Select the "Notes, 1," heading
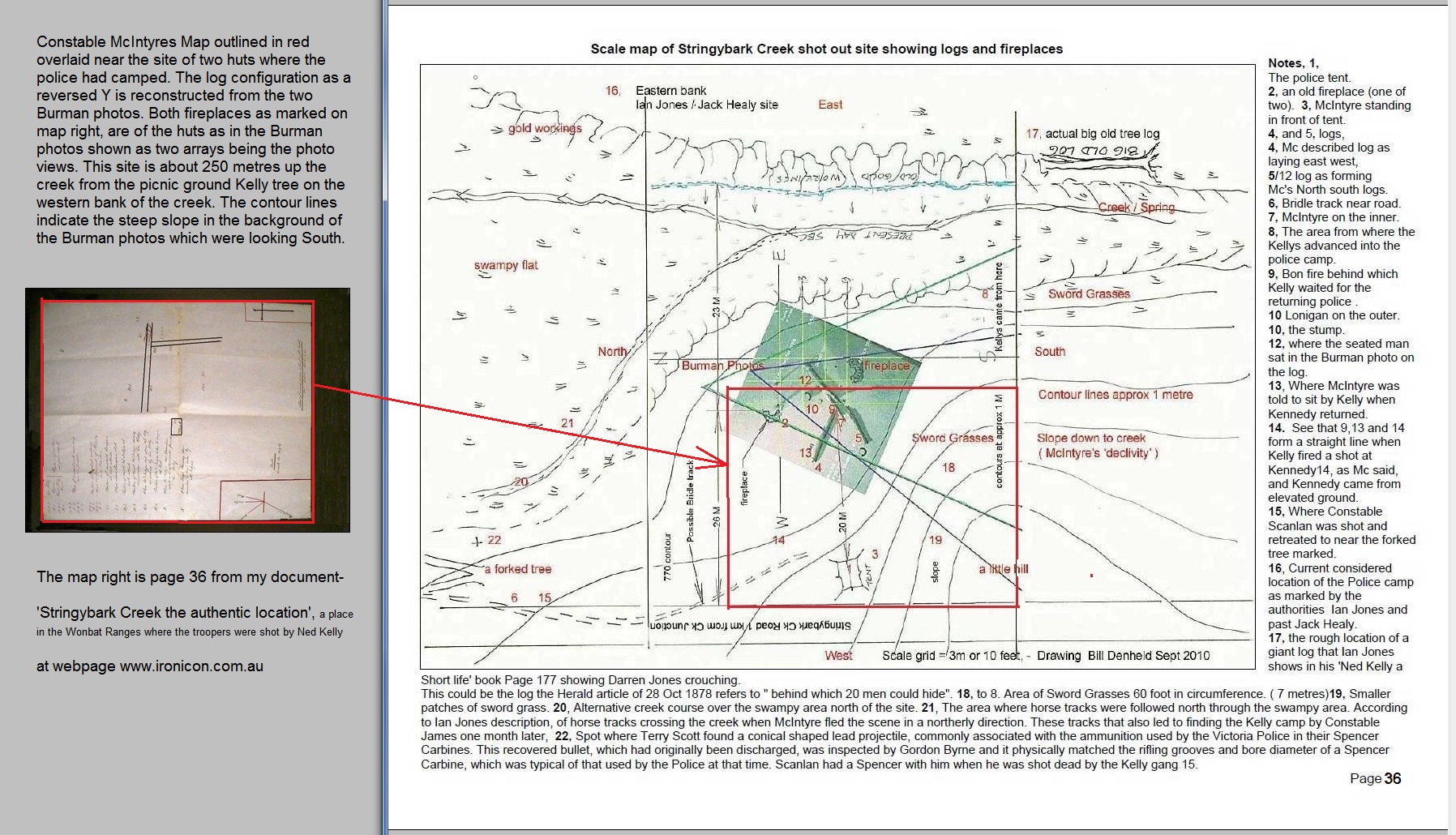This screenshot has width=1456, height=835. 1293,63
